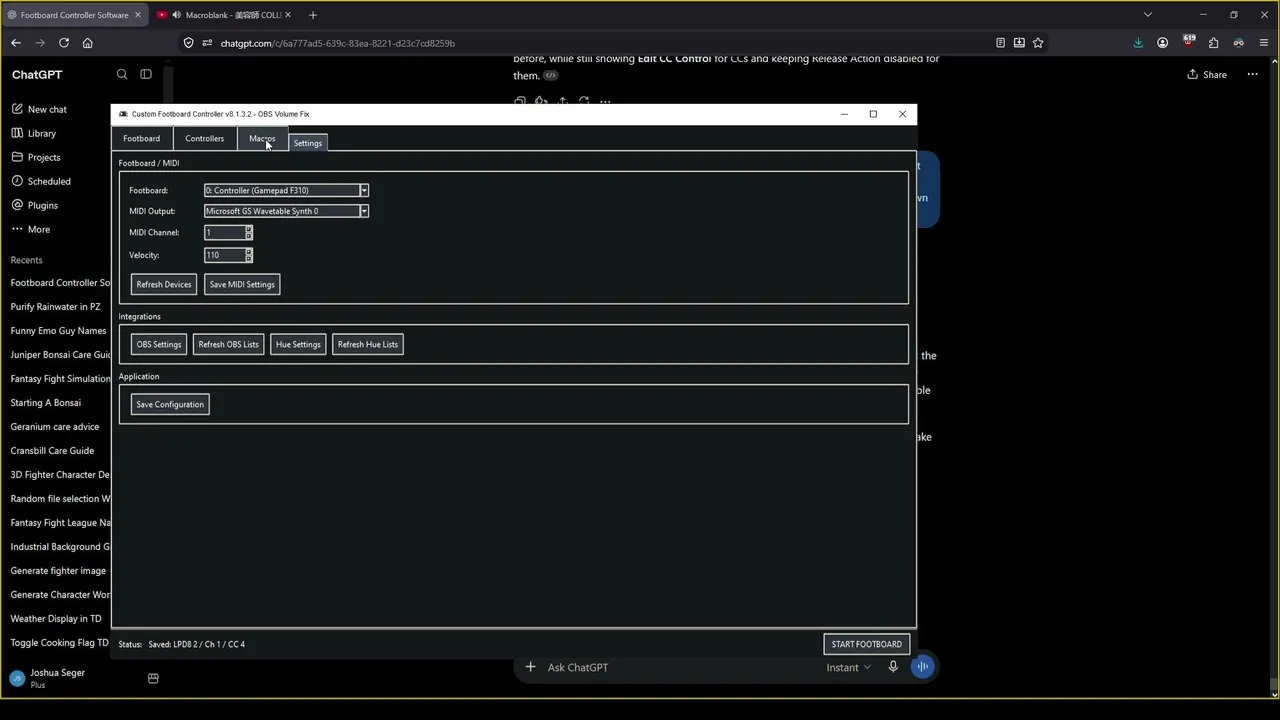Close the Footboard Controller Software browser tab
Screen dimensions: 1280x720
(136, 15)
